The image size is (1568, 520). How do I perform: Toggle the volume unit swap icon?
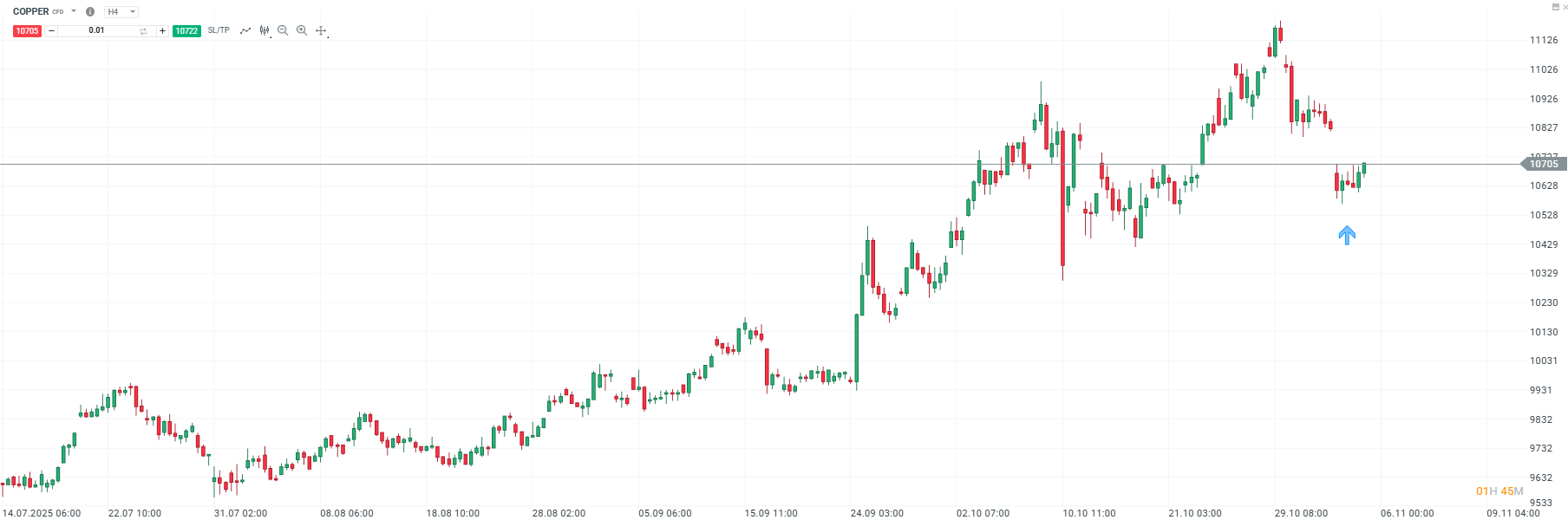[x=143, y=31]
